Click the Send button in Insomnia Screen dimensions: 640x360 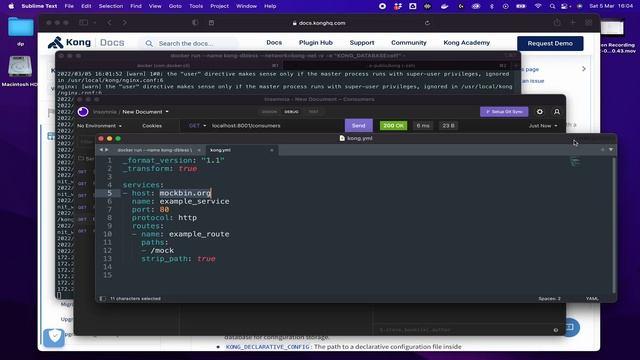[x=358, y=126]
